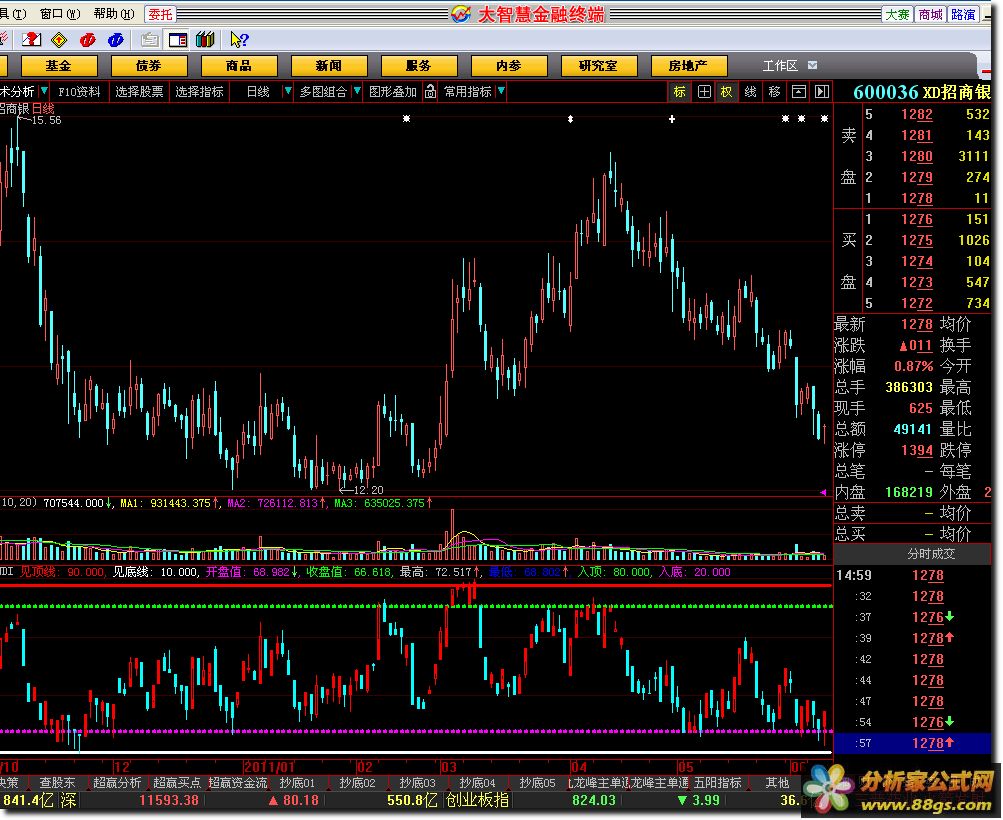
Task: Switch to the 商品 tab
Action: pyautogui.click(x=239, y=65)
